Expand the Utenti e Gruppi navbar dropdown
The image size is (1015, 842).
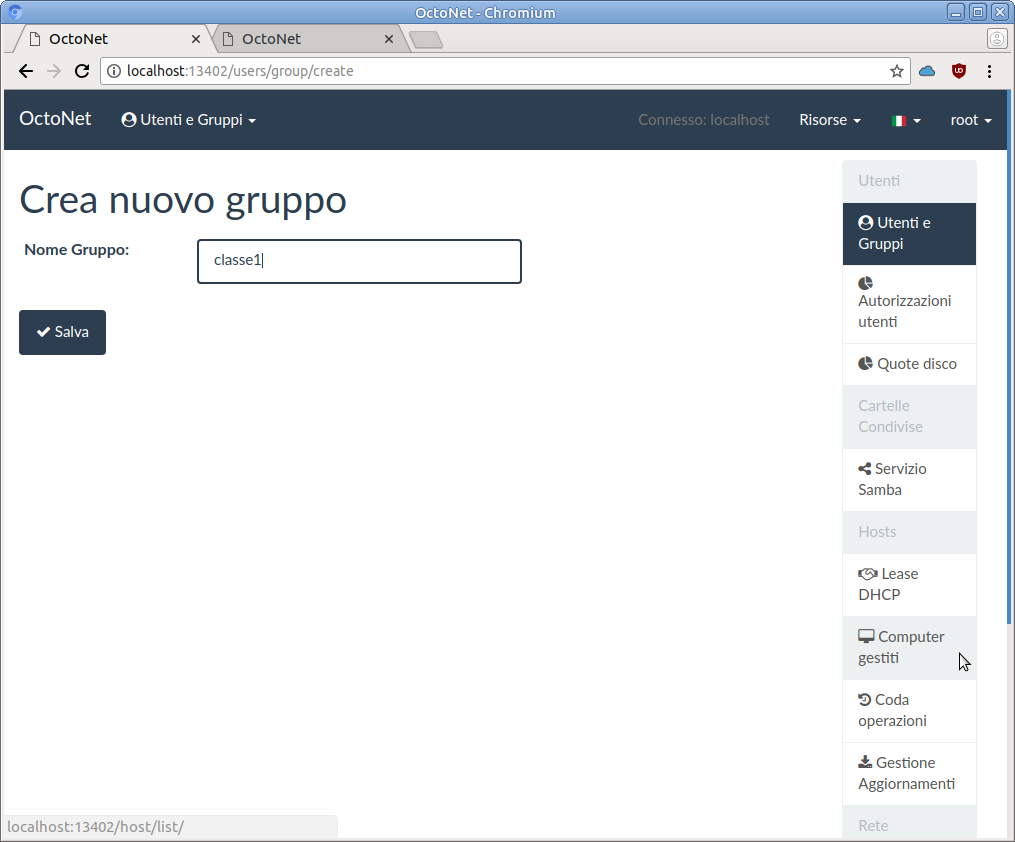[x=188, y=120]
